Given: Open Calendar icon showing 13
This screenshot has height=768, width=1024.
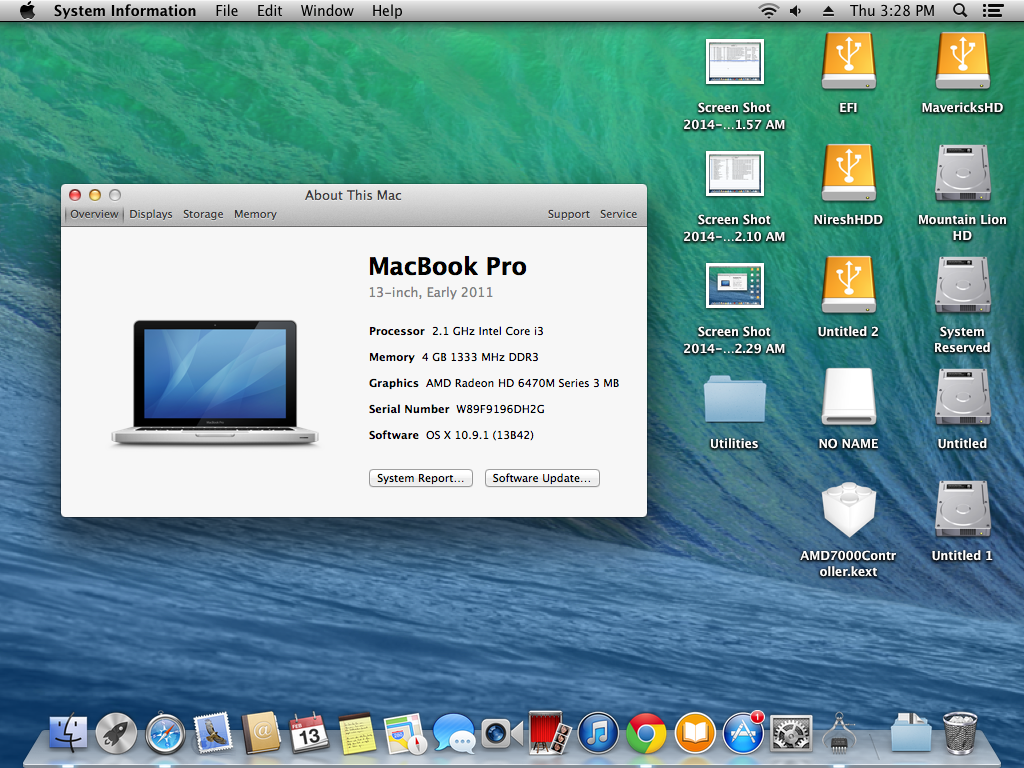Looking at the screenshot, I should [309, 733].
